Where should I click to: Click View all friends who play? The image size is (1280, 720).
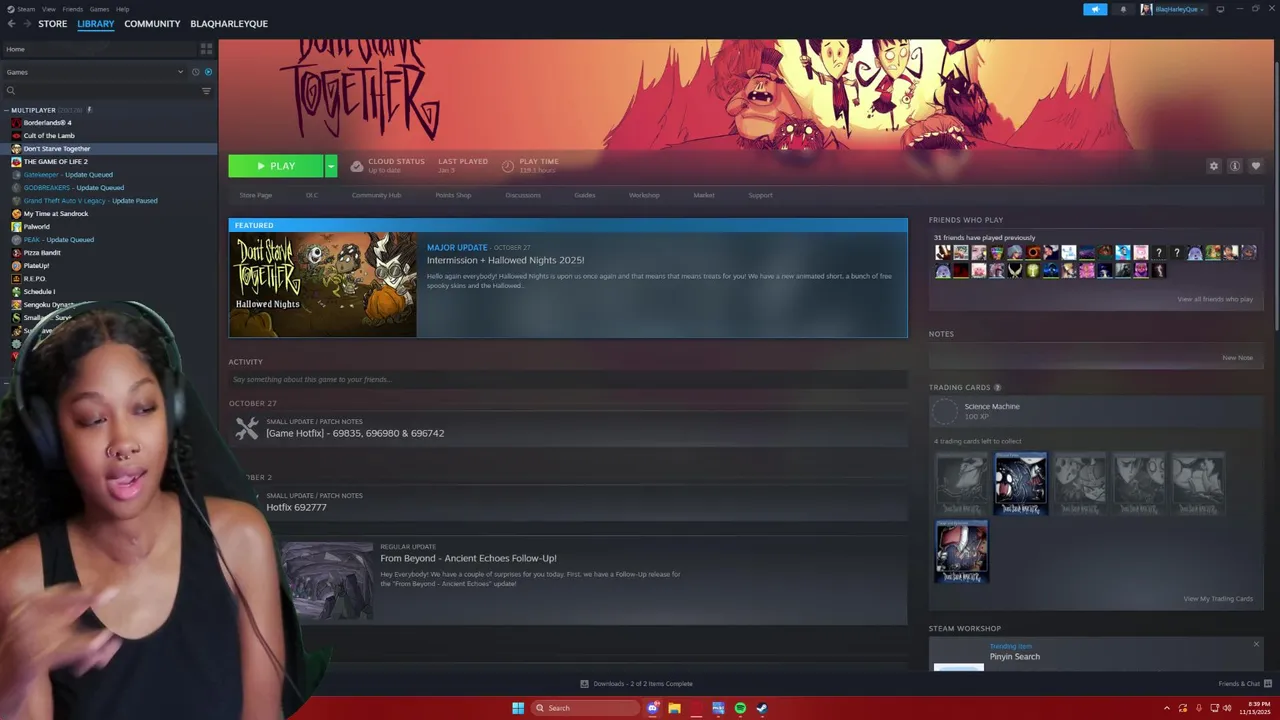[x=1214, y=299]
